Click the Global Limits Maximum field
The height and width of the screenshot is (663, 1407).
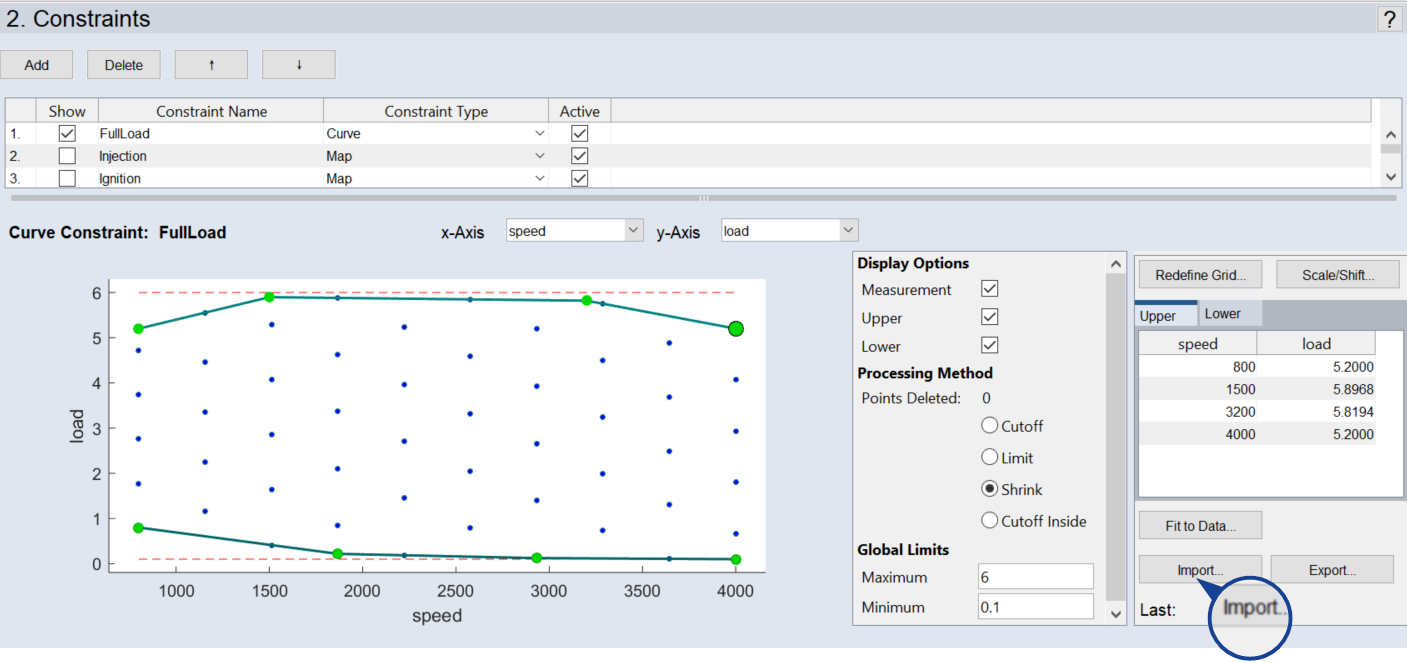1035,577
